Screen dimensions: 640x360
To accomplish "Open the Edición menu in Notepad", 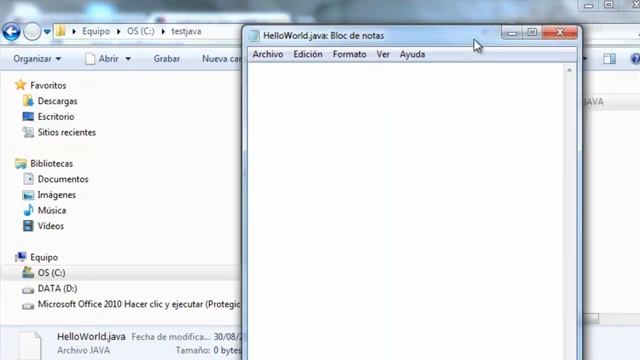I will click(x=308, y=54).
